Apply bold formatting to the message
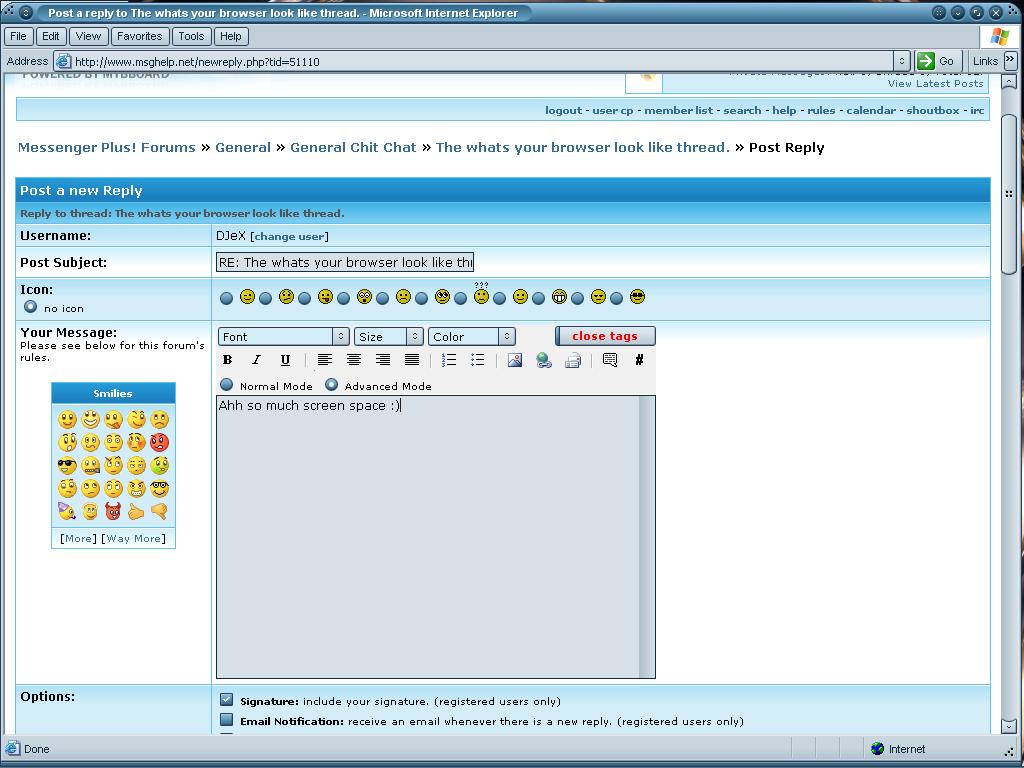 pos(227,360)
